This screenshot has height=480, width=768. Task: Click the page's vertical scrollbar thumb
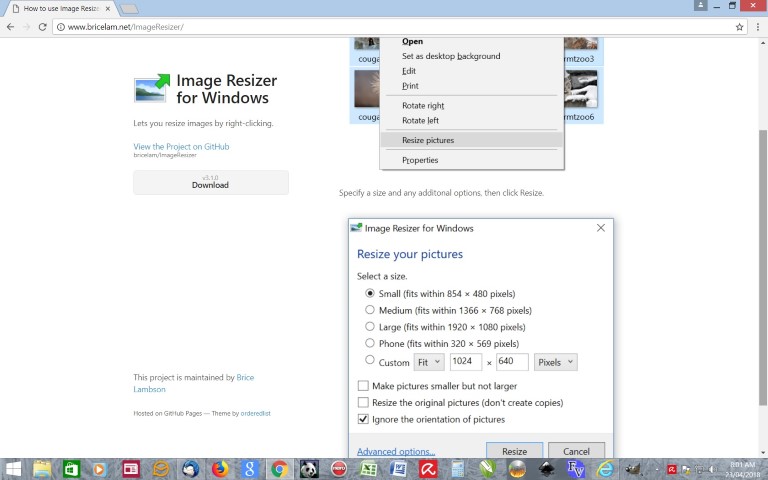pos(763,267)
